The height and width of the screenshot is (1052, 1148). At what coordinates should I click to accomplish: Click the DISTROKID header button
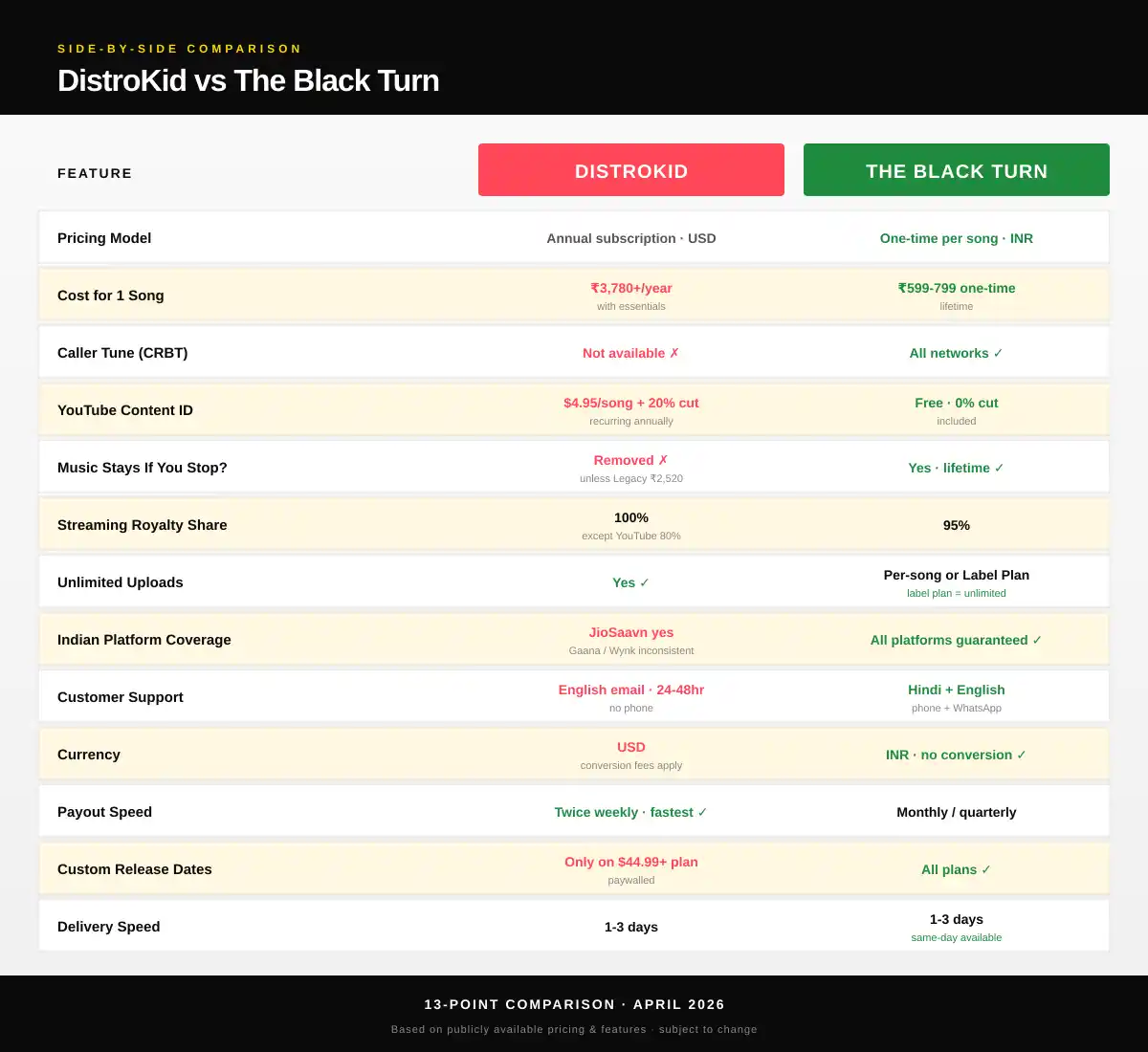click(630, 169)
